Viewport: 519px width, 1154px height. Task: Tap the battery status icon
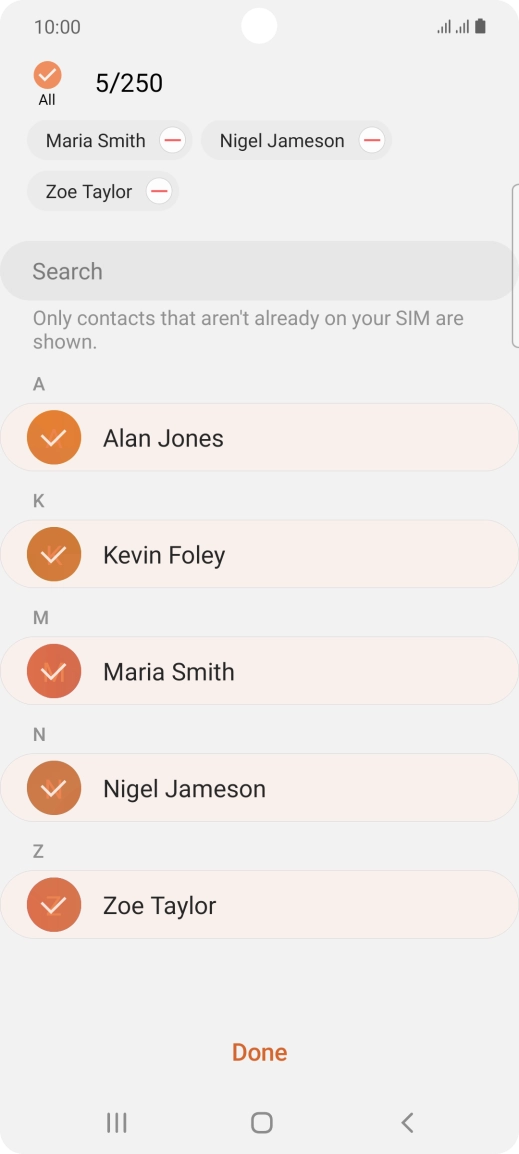pos(480,27)
